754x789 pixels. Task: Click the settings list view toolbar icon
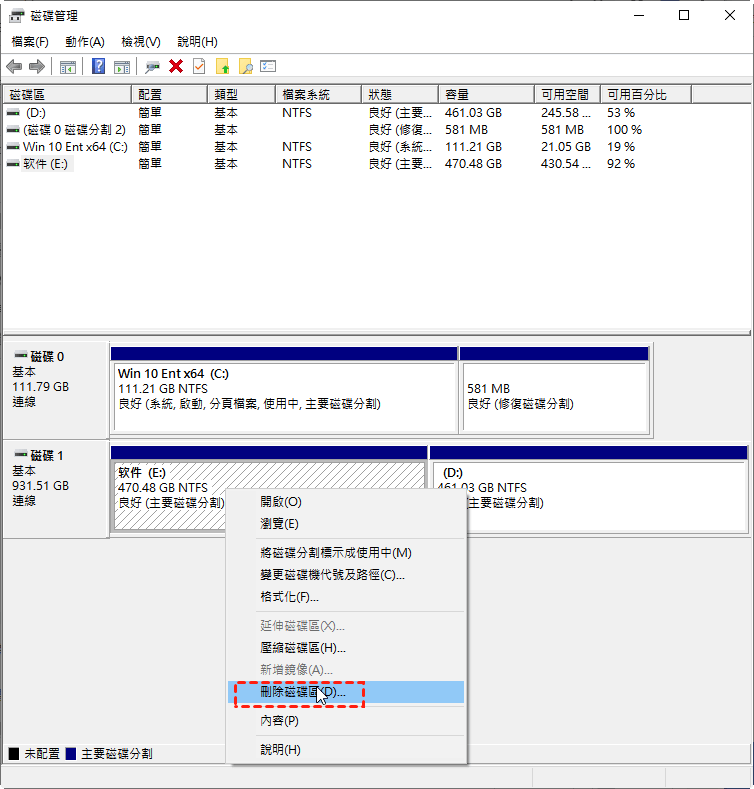pyautogui.click(x=268, y=66)
